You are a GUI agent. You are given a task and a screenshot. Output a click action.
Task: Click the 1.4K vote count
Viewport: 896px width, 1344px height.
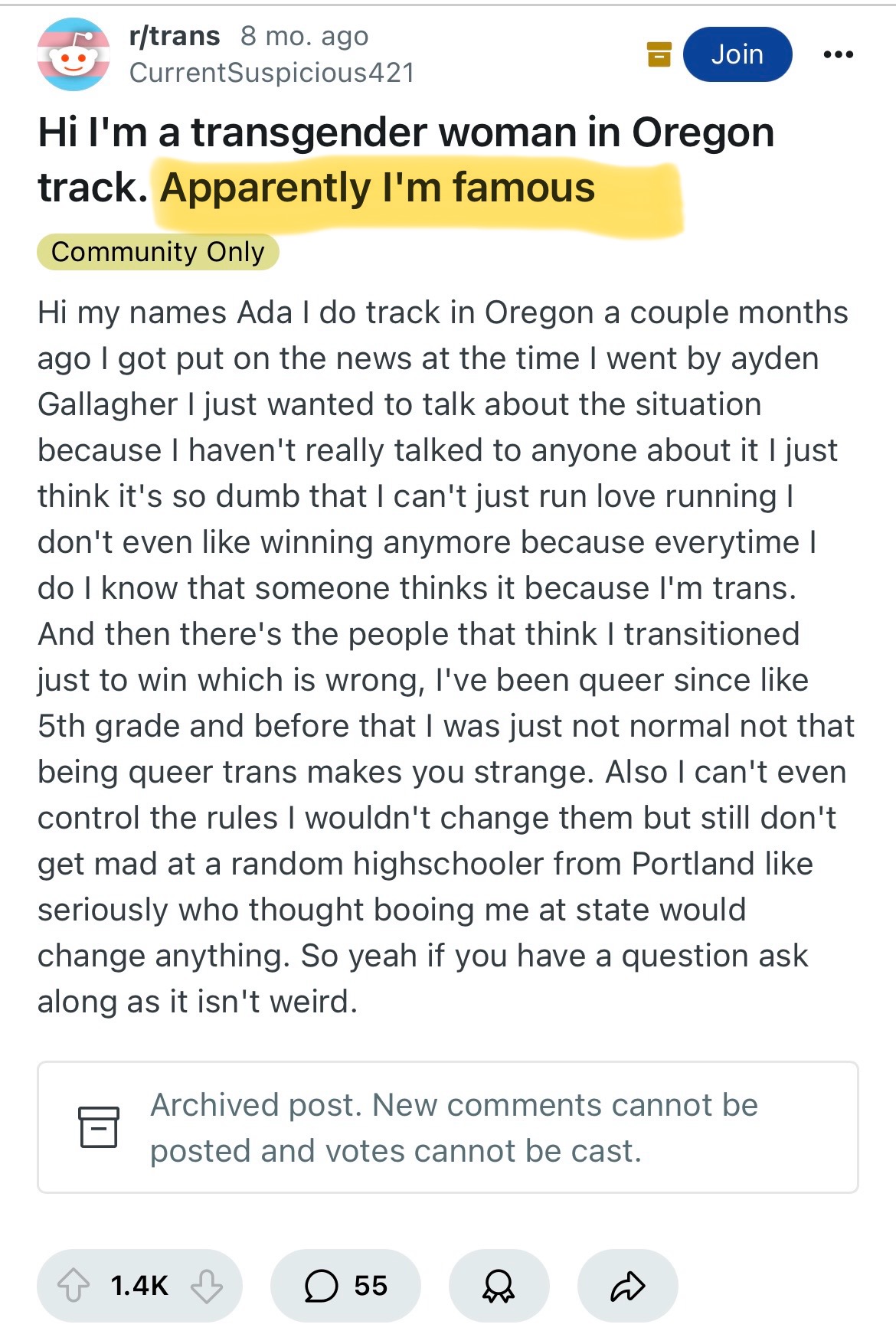click(x=139, y=1285)
